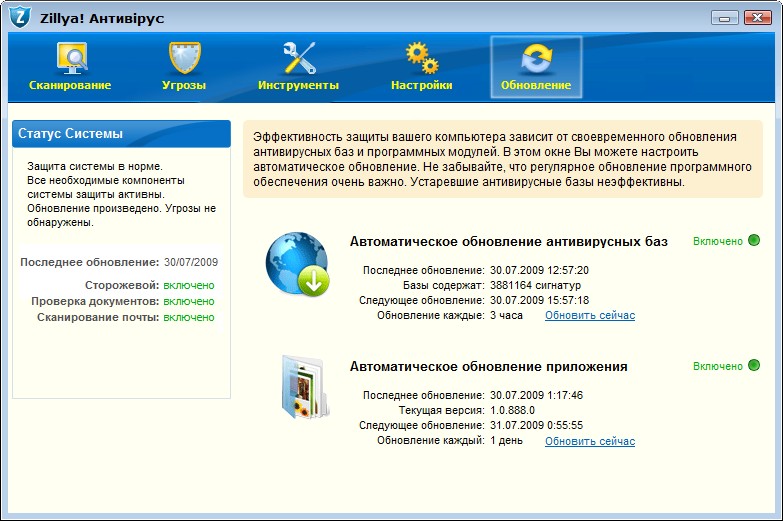This screenshot has width=783, height=521.
Task: Click the Базы содержат label
Action: coord(443,285)
